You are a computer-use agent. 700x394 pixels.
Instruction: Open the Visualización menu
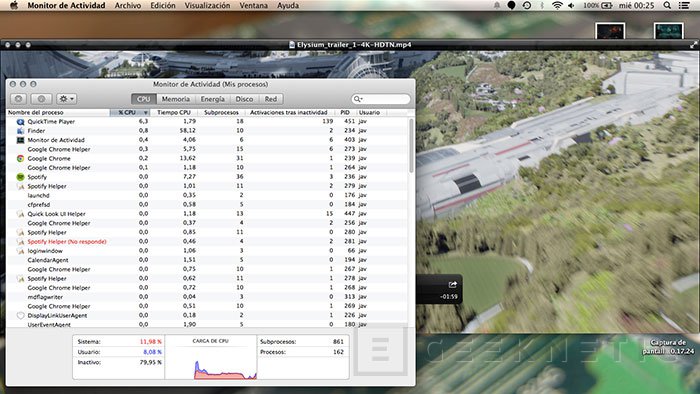pos(207,5)
